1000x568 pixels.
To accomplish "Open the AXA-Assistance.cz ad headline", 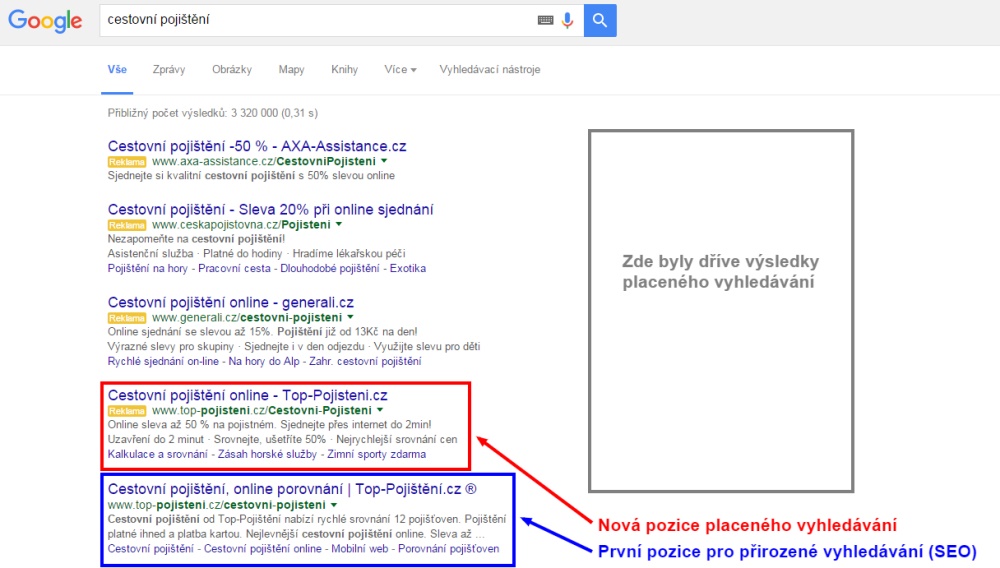I will (257, 146).
